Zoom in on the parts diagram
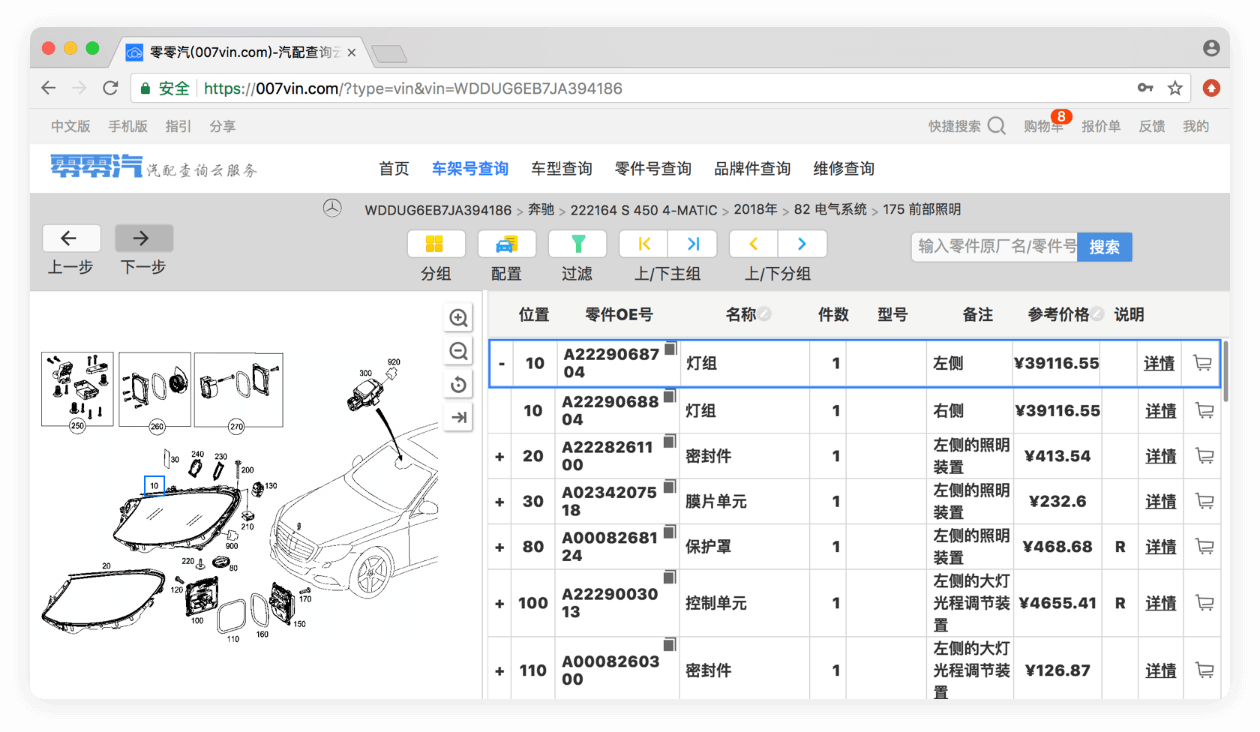 (x=459, y=318)
